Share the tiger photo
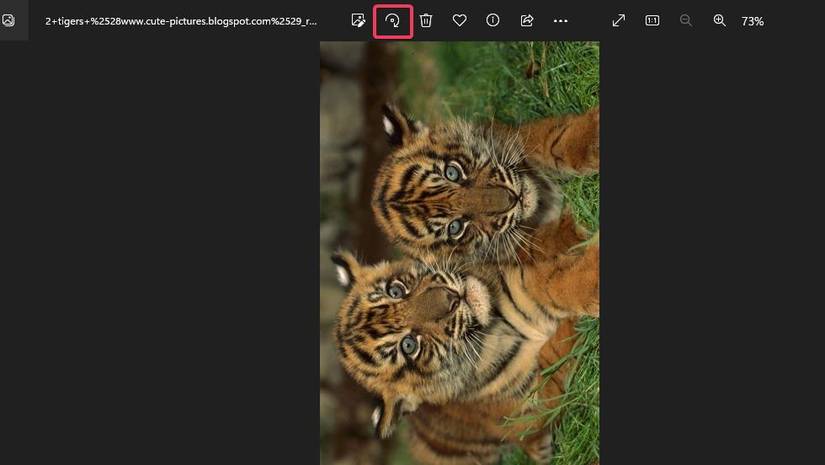Screen dimensions: 825x465 (527, 21)
